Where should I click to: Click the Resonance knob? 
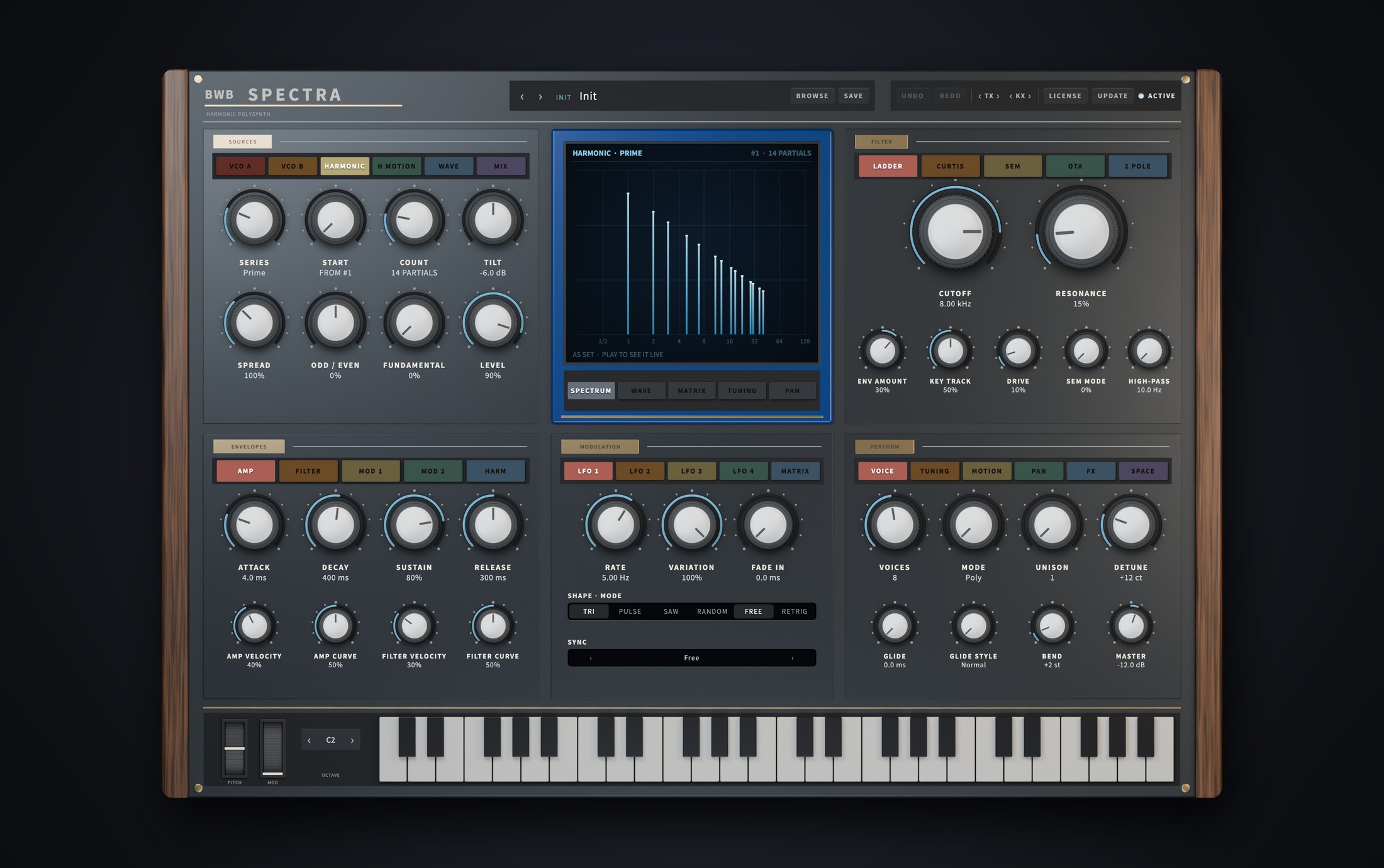(1081, 231)
